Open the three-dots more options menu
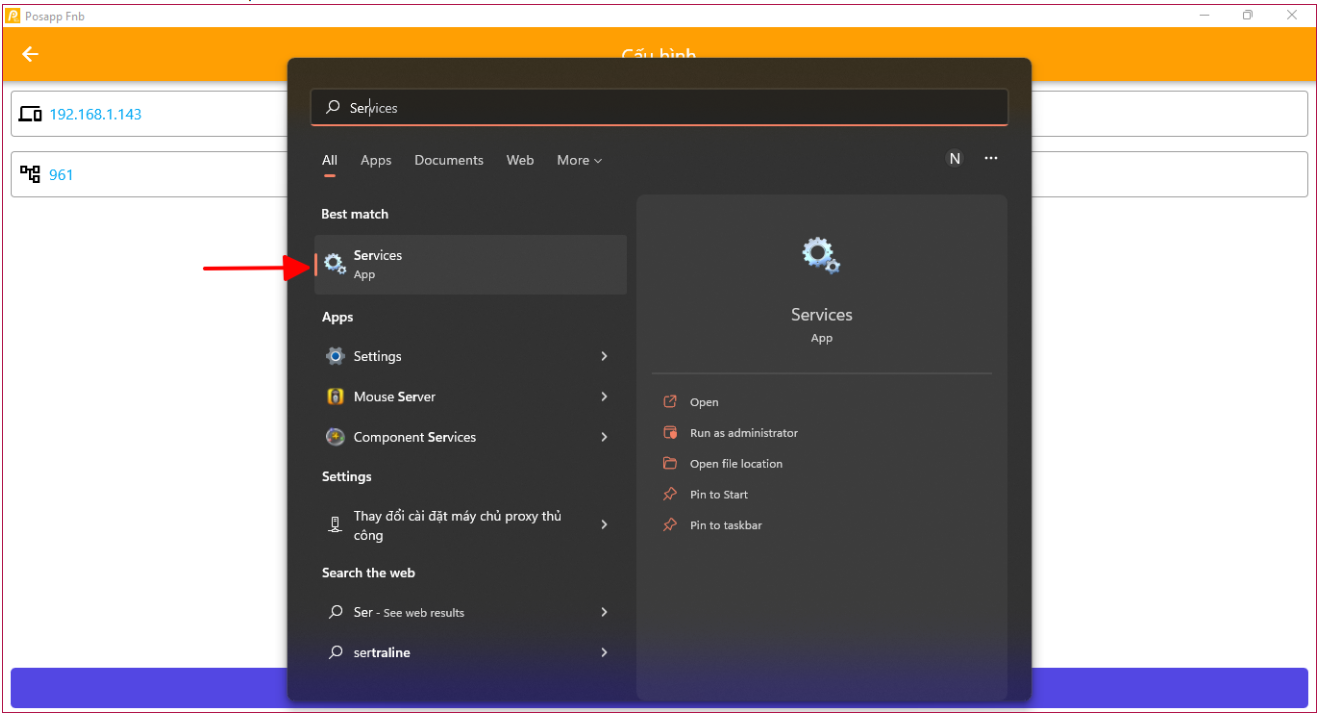Viewport: 1322px width, 718px height. pyautogui.click(x=991, y=159)
